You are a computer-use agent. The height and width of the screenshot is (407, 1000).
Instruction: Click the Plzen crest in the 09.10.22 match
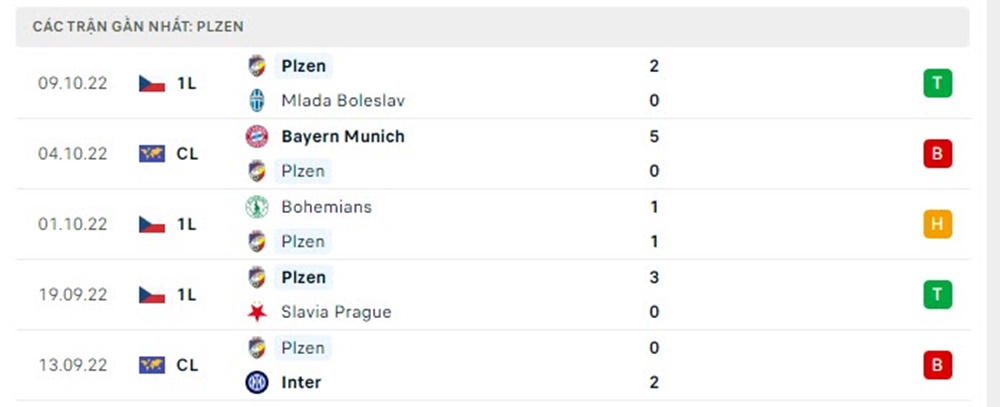pyautogui.click(x=257, y=66)
